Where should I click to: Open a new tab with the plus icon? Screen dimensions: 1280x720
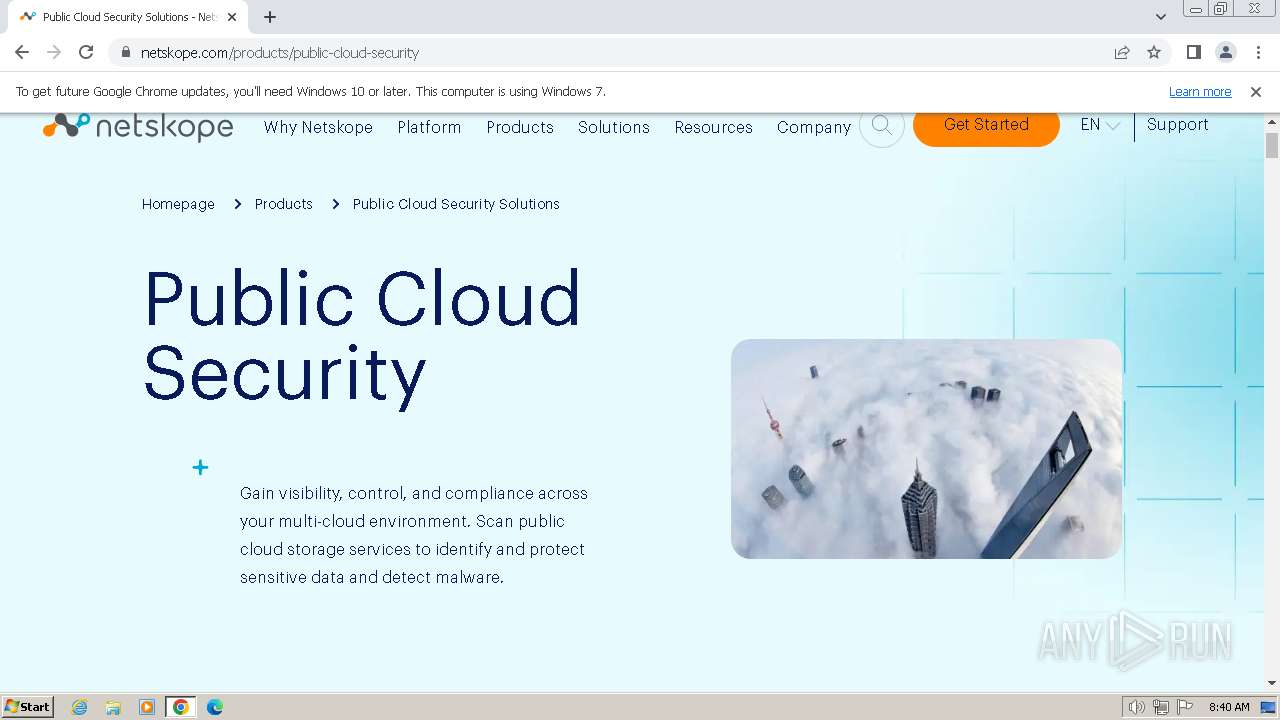[x=270, y=17]
